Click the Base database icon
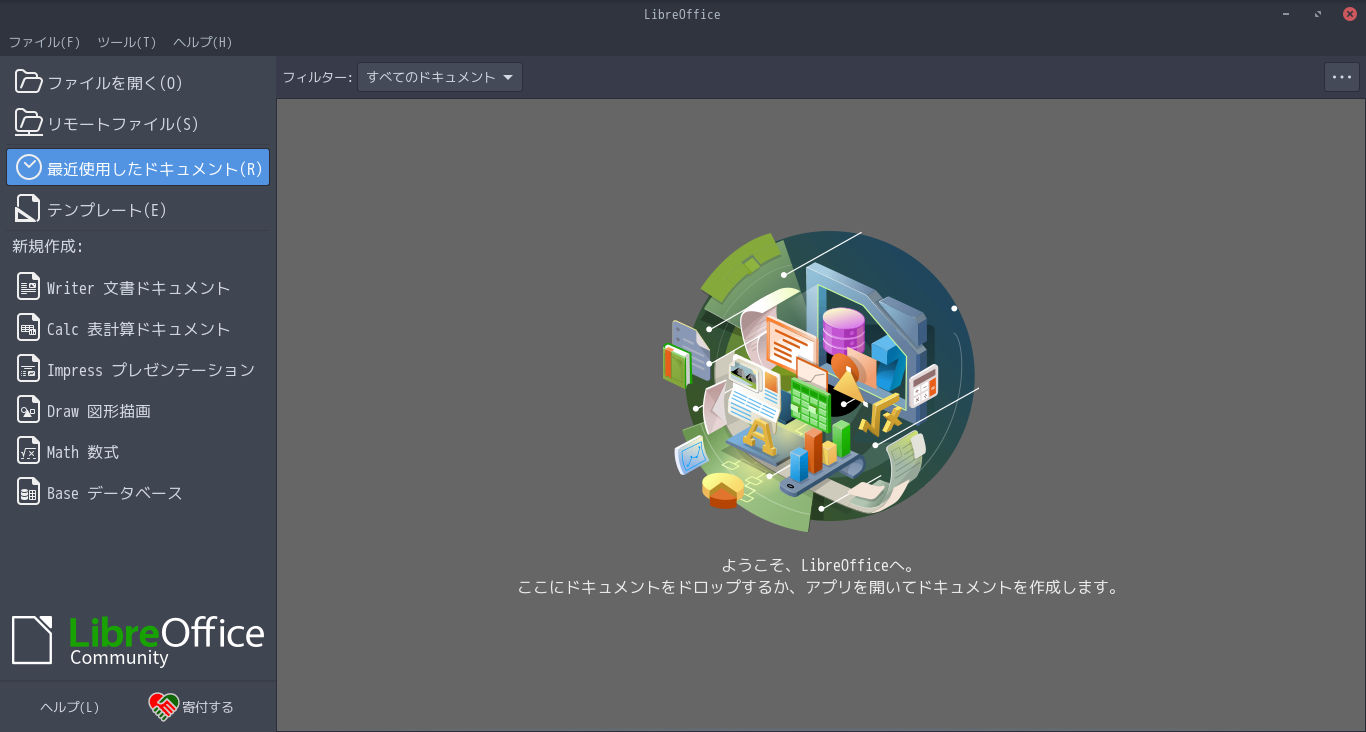Viewport: 1366px width, 732px height. pos(29,492)
